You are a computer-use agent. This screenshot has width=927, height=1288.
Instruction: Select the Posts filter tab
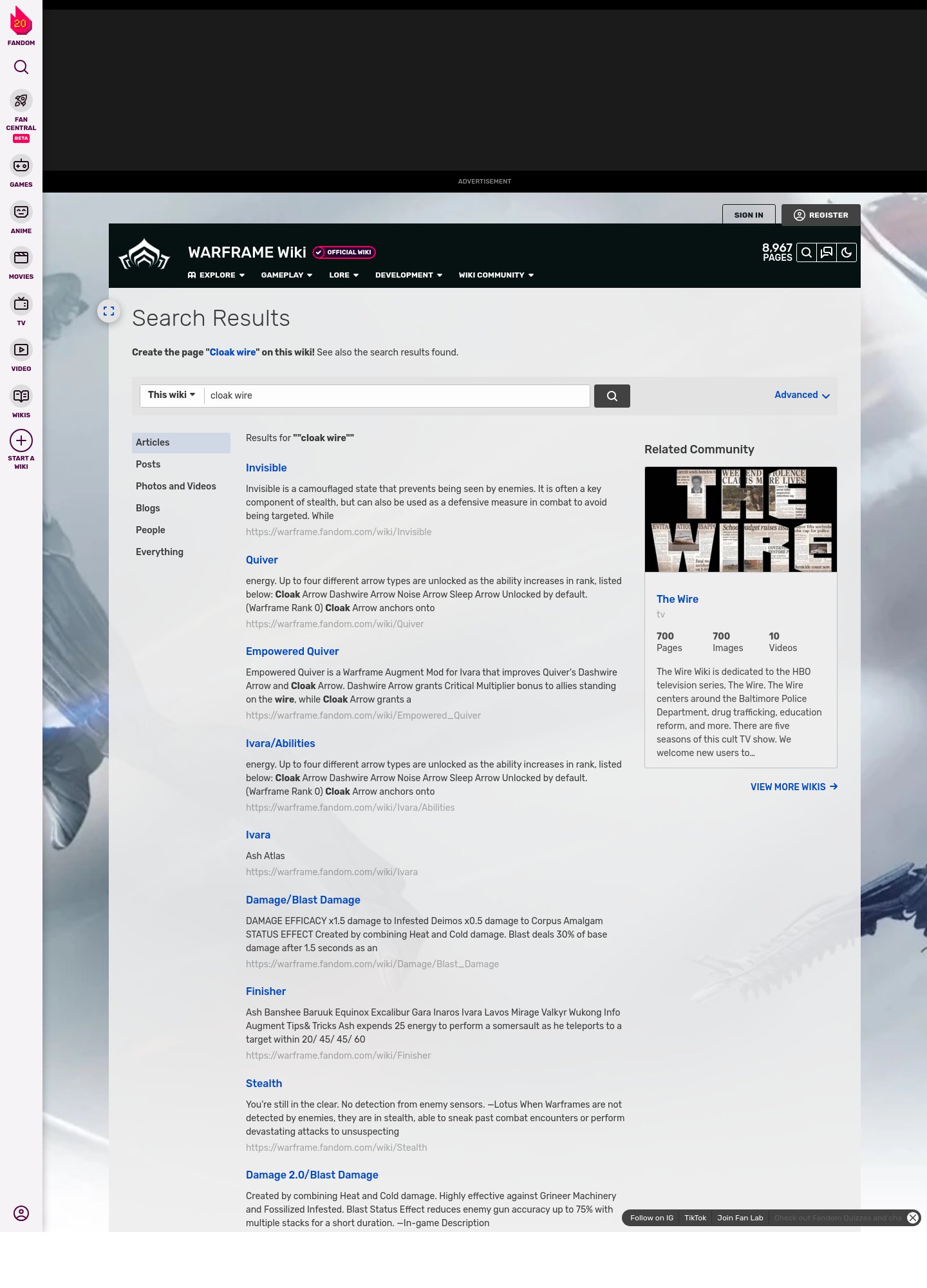point(181,464)
